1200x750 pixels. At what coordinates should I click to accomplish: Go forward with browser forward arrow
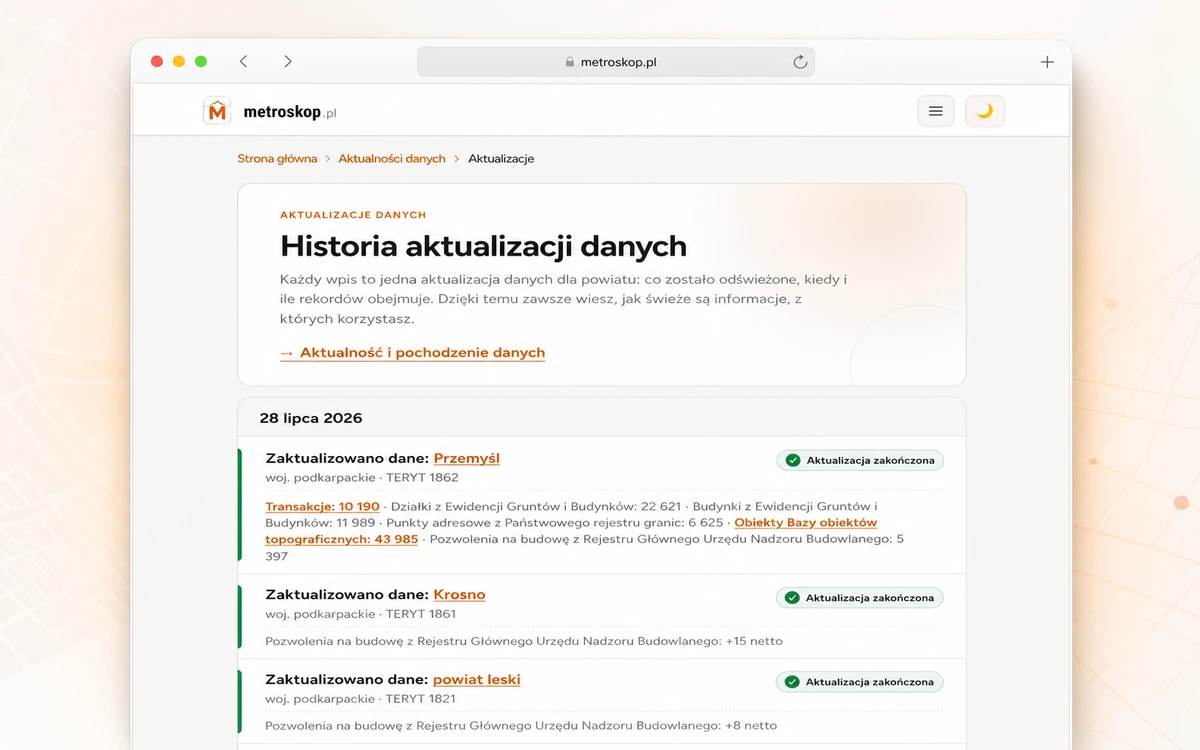[288, 62]
